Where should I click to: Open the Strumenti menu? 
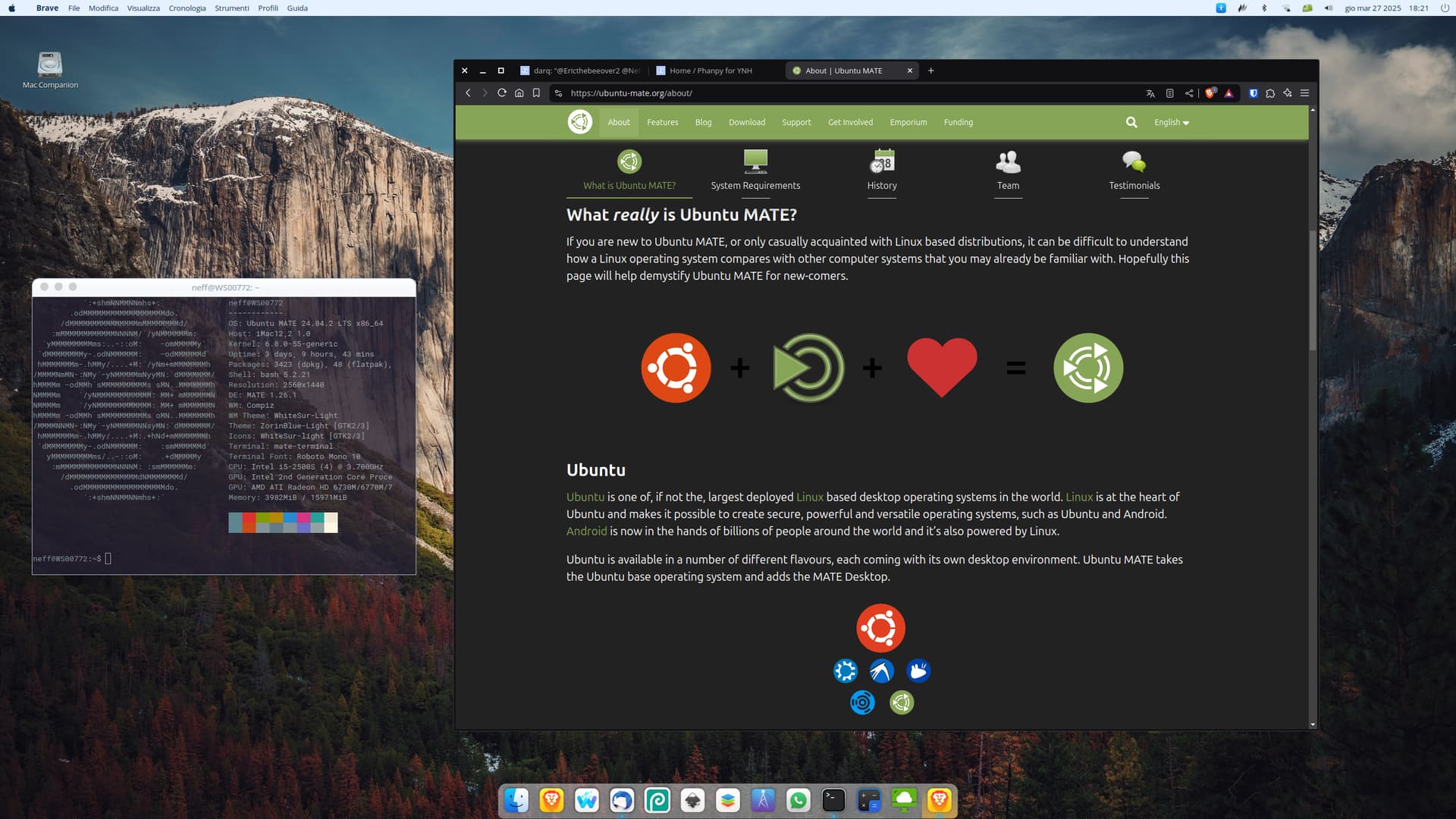point(232,8)
